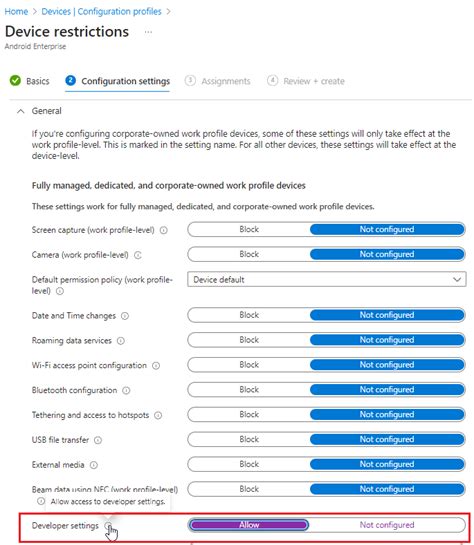Open info icon beside Bluetooth configuration
Viewport: 474px width, 545px height.
pos(126,391)
